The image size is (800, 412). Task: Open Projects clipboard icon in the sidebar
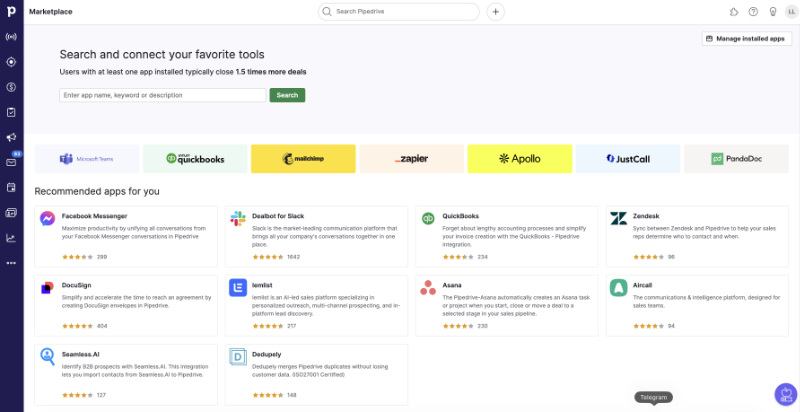click(11, 112)
